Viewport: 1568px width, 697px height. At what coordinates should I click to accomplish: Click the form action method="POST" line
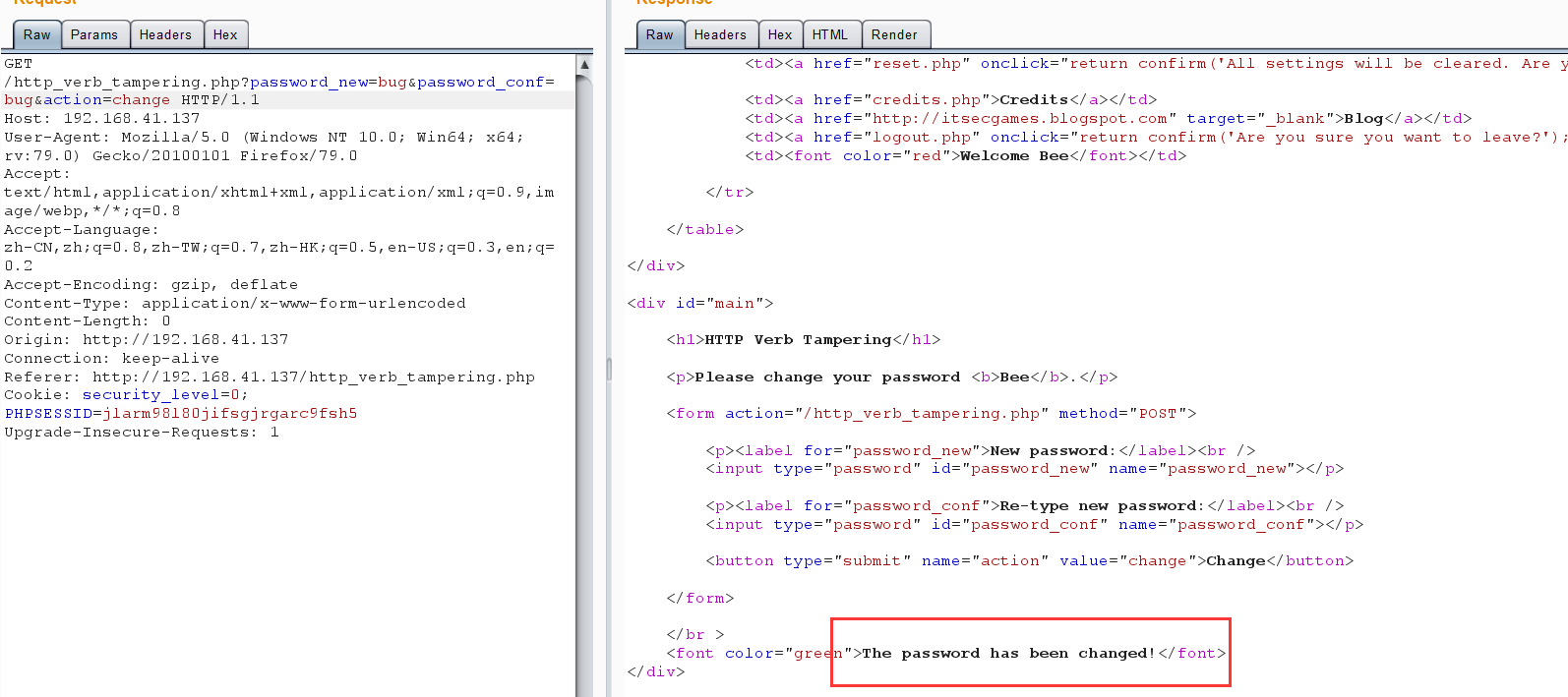[x=932, y=413]
